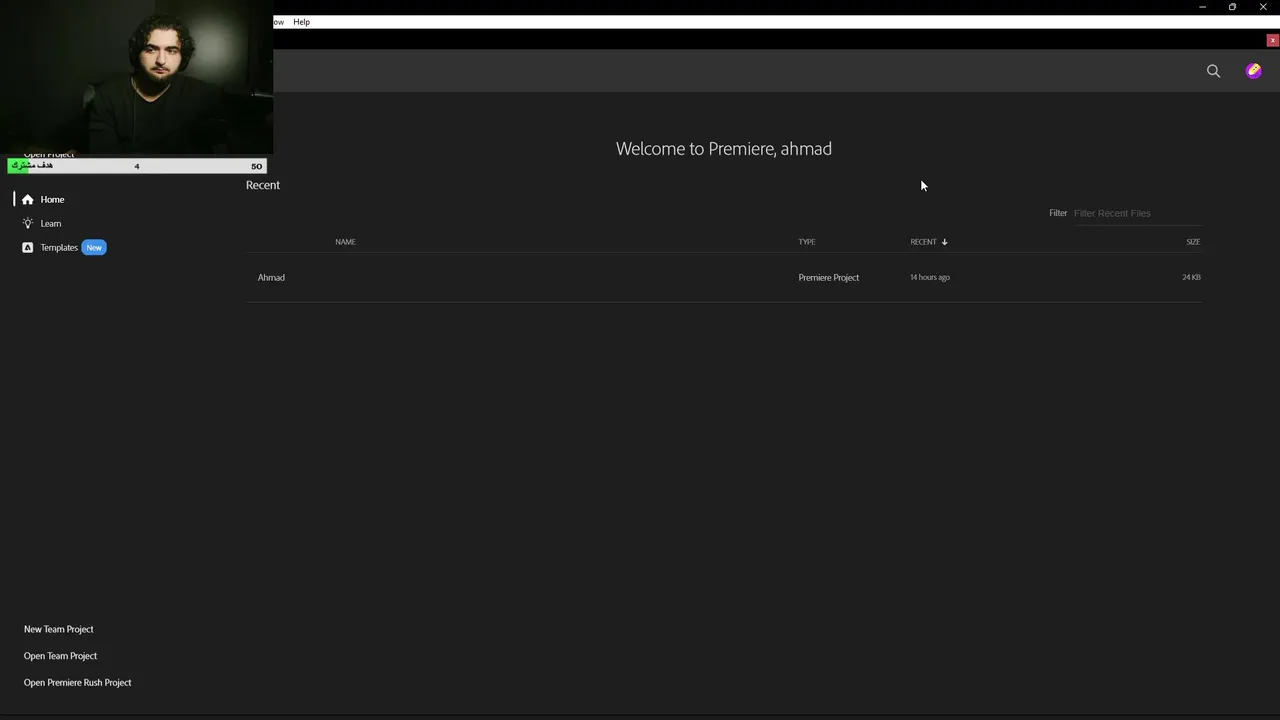Screen dimensions: 1280x720
Task: Click the New badge beside Templates
Action: [94, 247]
